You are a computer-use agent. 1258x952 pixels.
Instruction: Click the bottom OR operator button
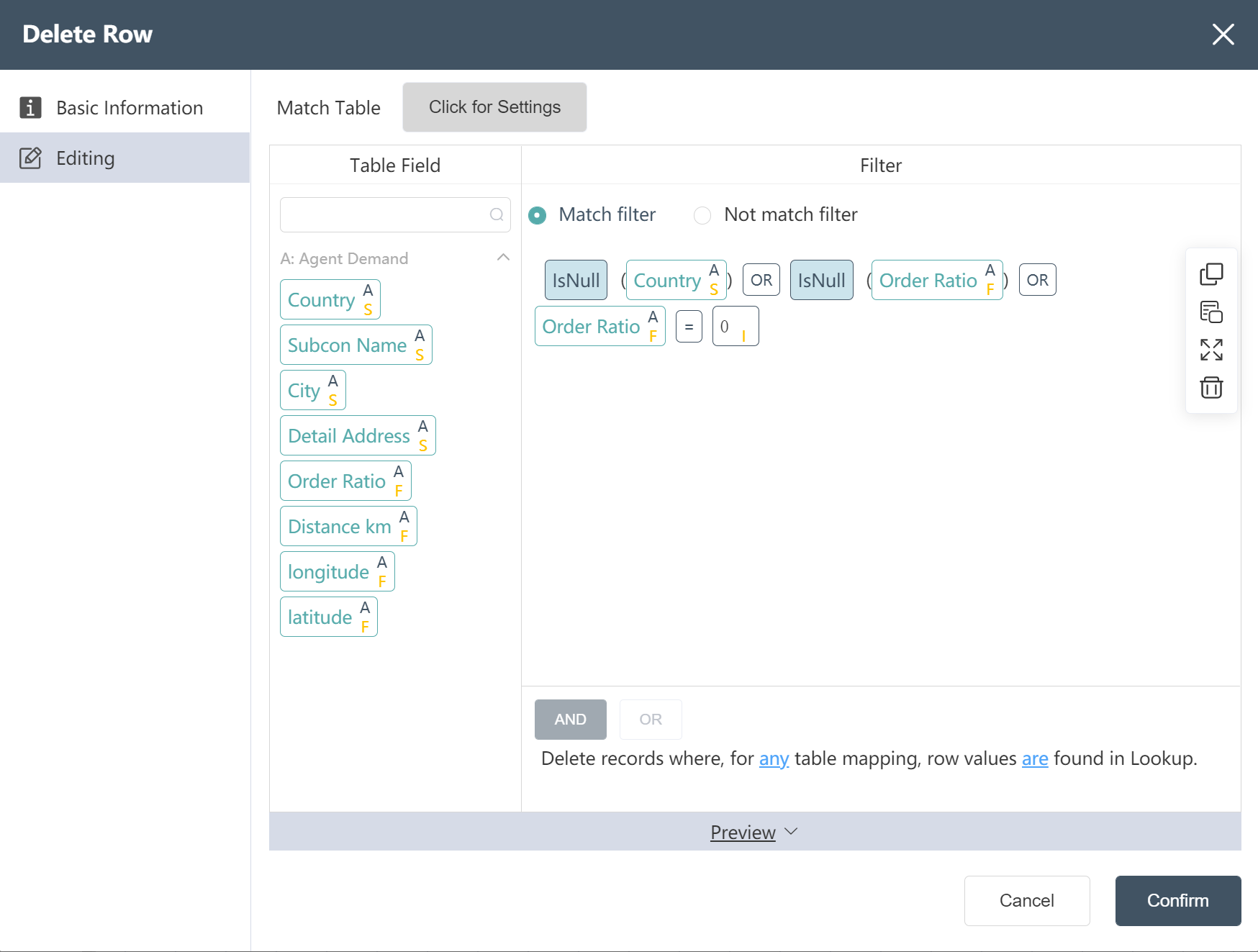[651, 720]
